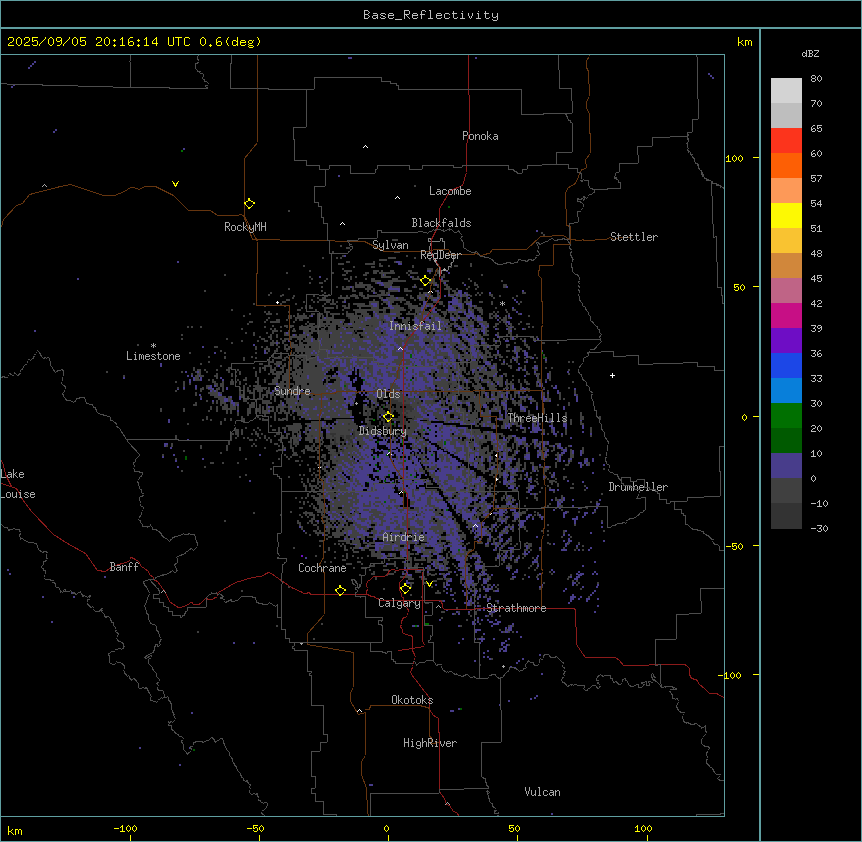Click the Calgary city label
The height and width of the screenshot is (842, 862).
399,603
